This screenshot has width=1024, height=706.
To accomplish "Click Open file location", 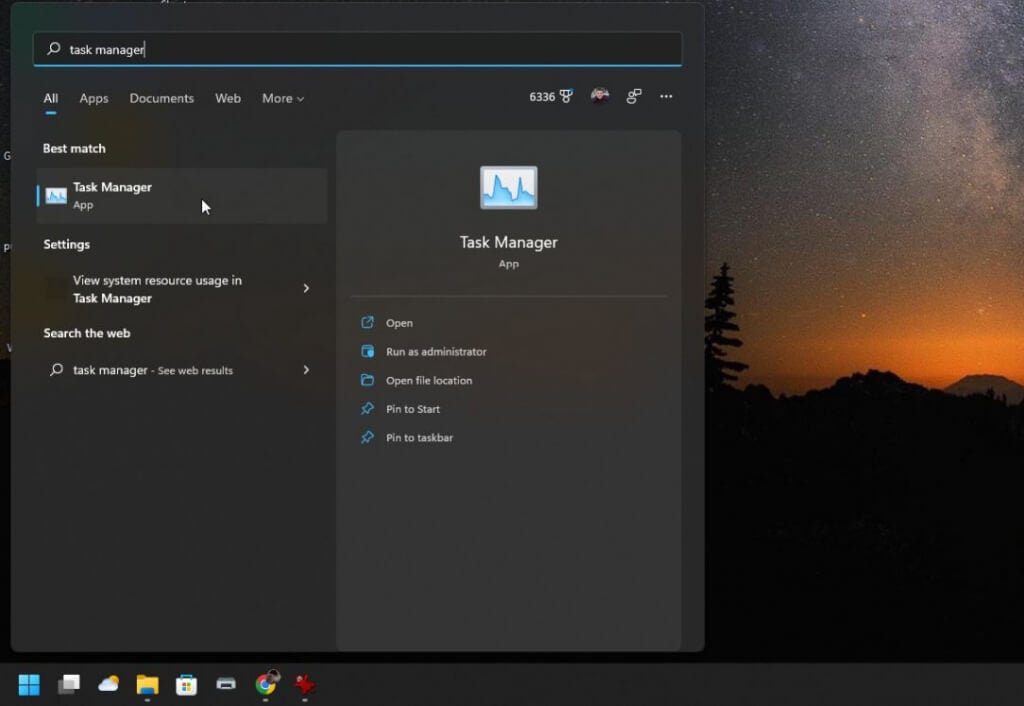I will coord(429,381).
